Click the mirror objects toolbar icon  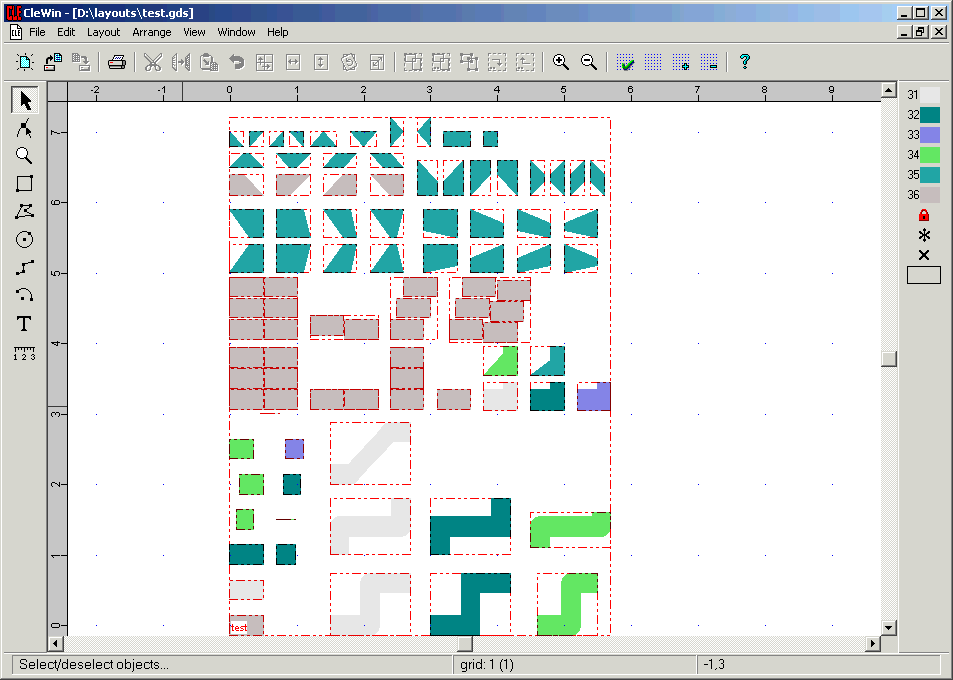(181, 62)
